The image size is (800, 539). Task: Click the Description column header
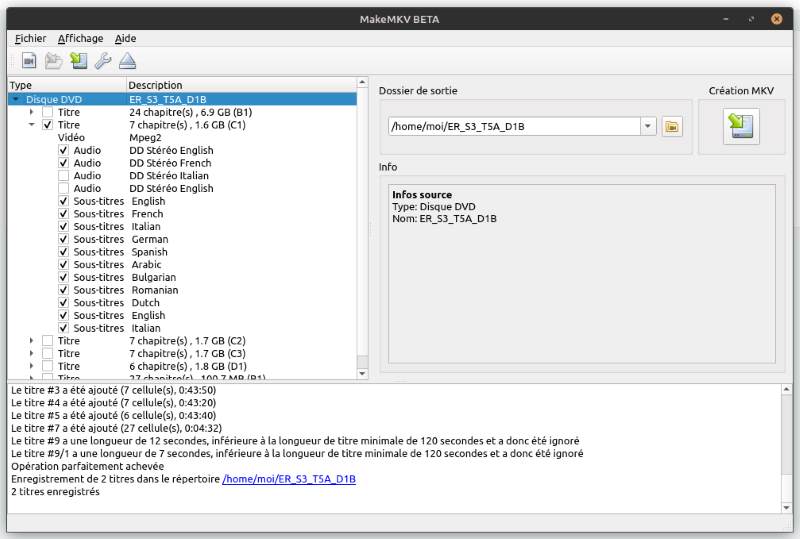(x=241, y=85)
